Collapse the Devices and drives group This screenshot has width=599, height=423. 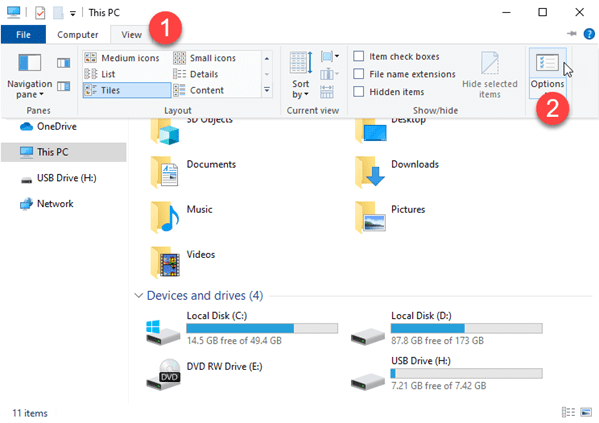(x=139, y=296)
